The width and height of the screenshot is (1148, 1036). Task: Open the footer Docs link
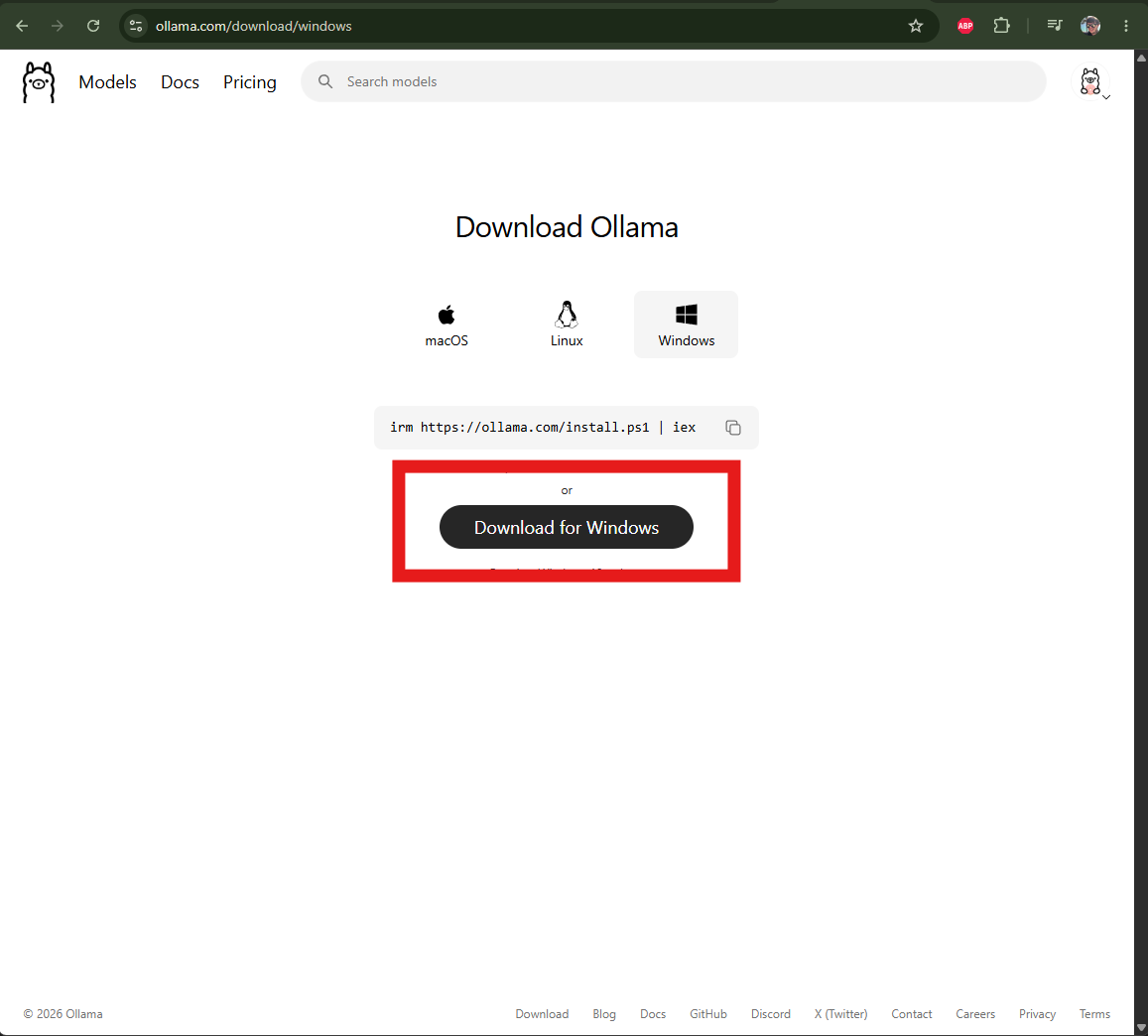click(652, 1014)
